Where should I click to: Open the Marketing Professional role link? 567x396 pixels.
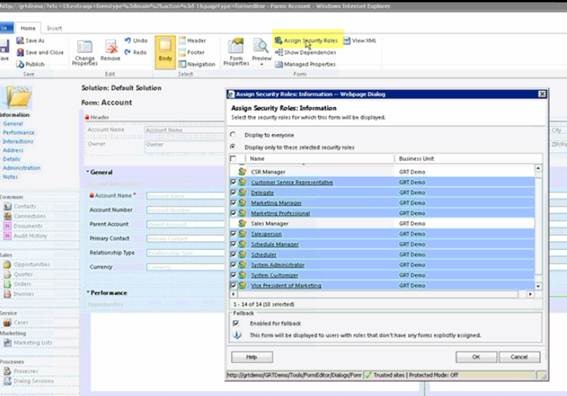[280, 213]
